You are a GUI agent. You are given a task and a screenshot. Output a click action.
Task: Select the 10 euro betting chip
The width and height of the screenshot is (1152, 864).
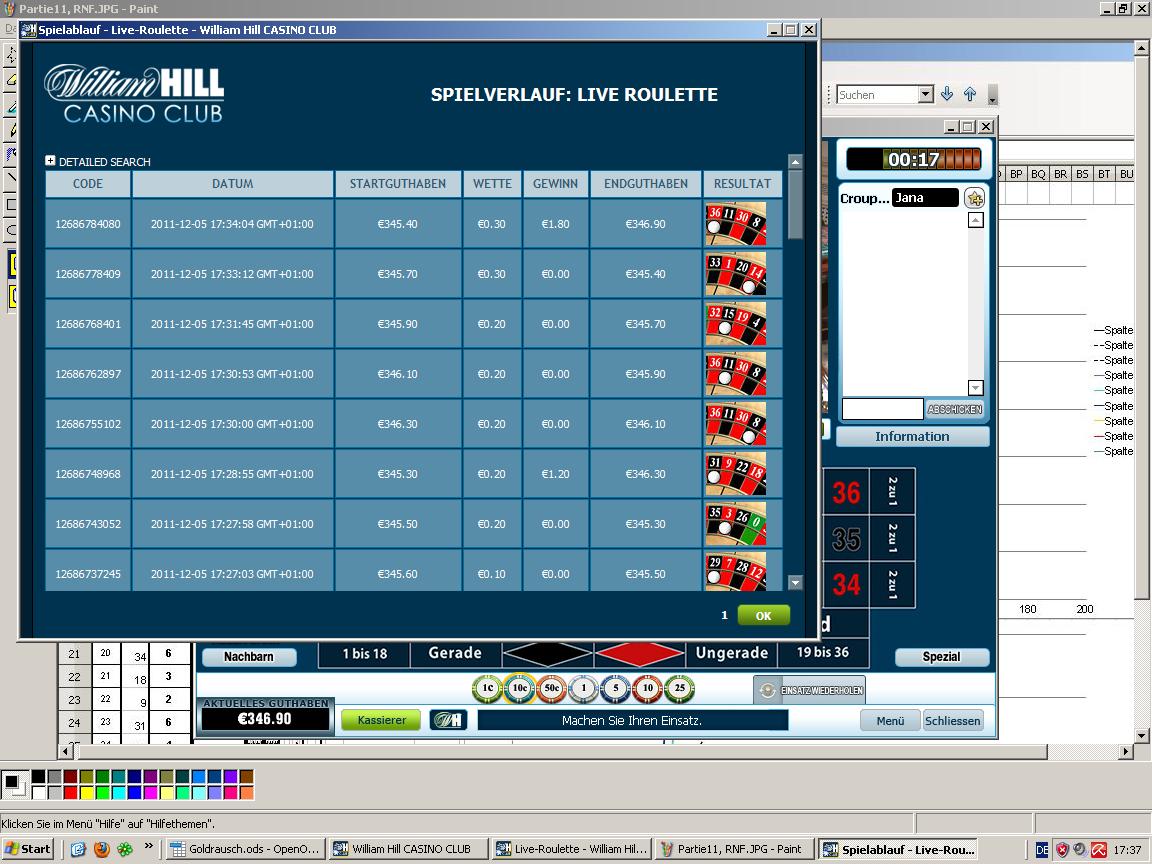coord(647,688)
